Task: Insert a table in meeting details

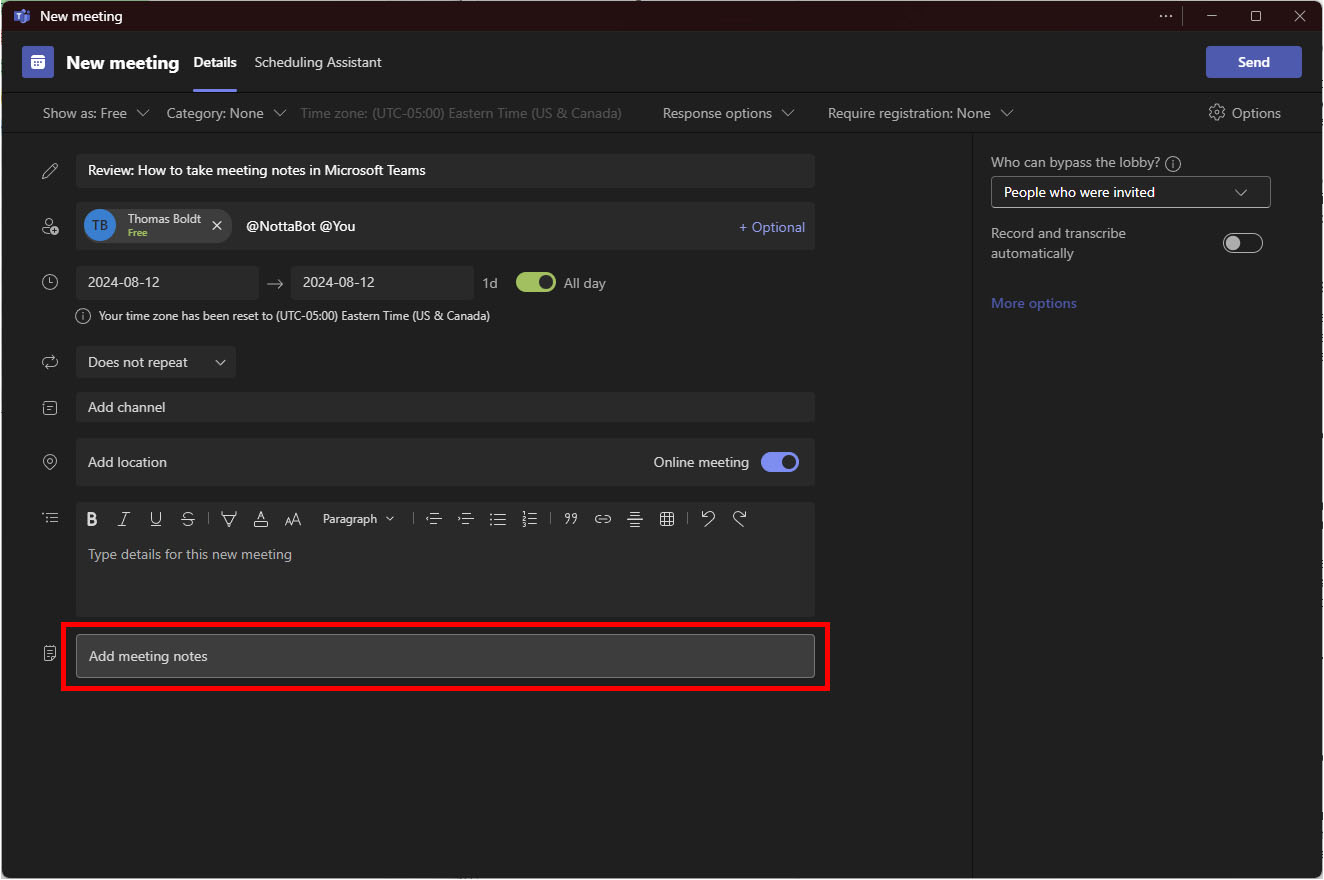Action: click(x=667, y=519)
